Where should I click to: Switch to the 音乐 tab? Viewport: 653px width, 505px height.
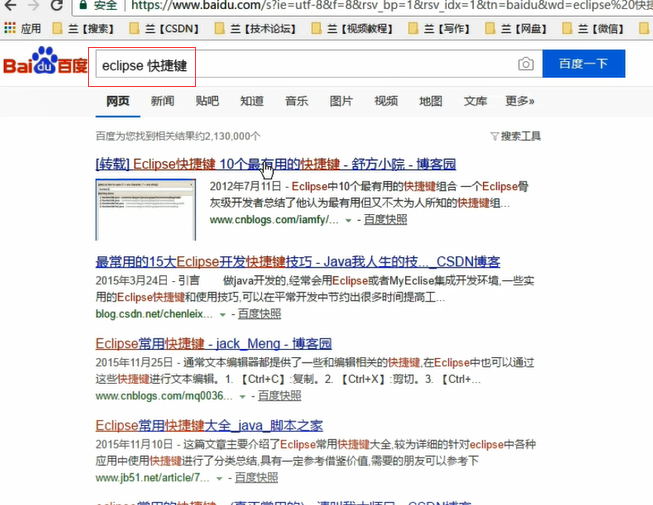pos(297,101)
